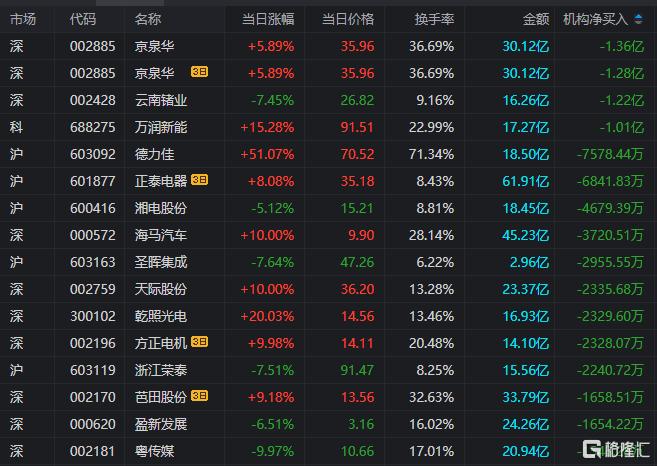Click the 3日 badge next to 方正电机

click(200, 343)
